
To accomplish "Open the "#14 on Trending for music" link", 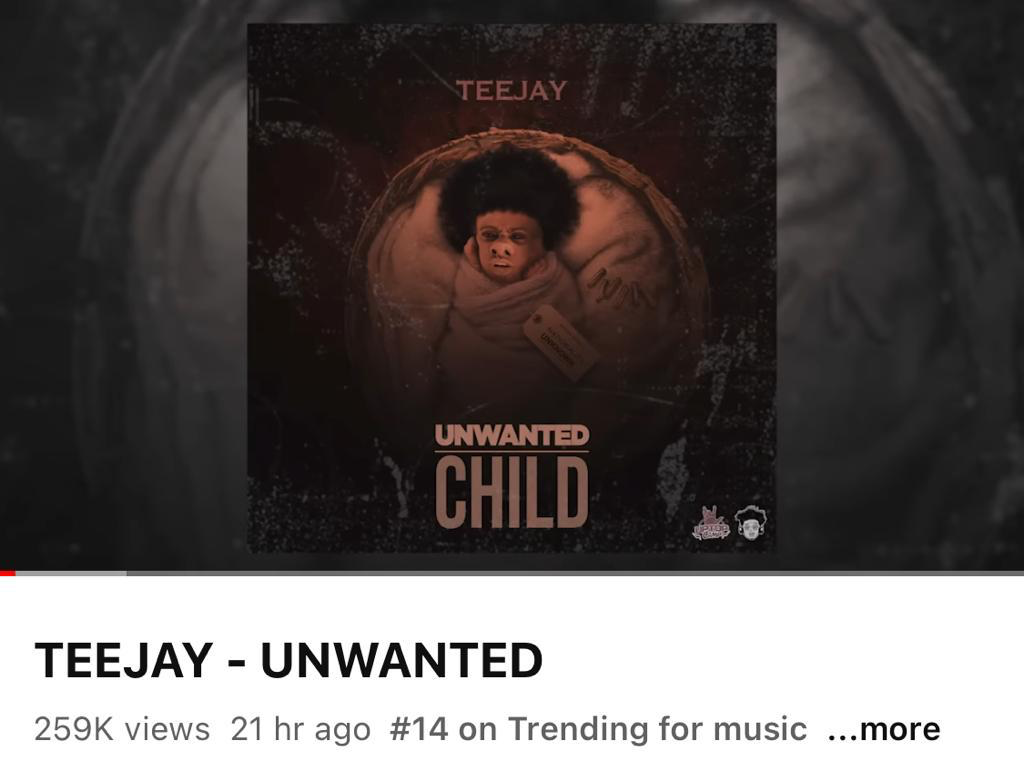I will tap(598, 729).
